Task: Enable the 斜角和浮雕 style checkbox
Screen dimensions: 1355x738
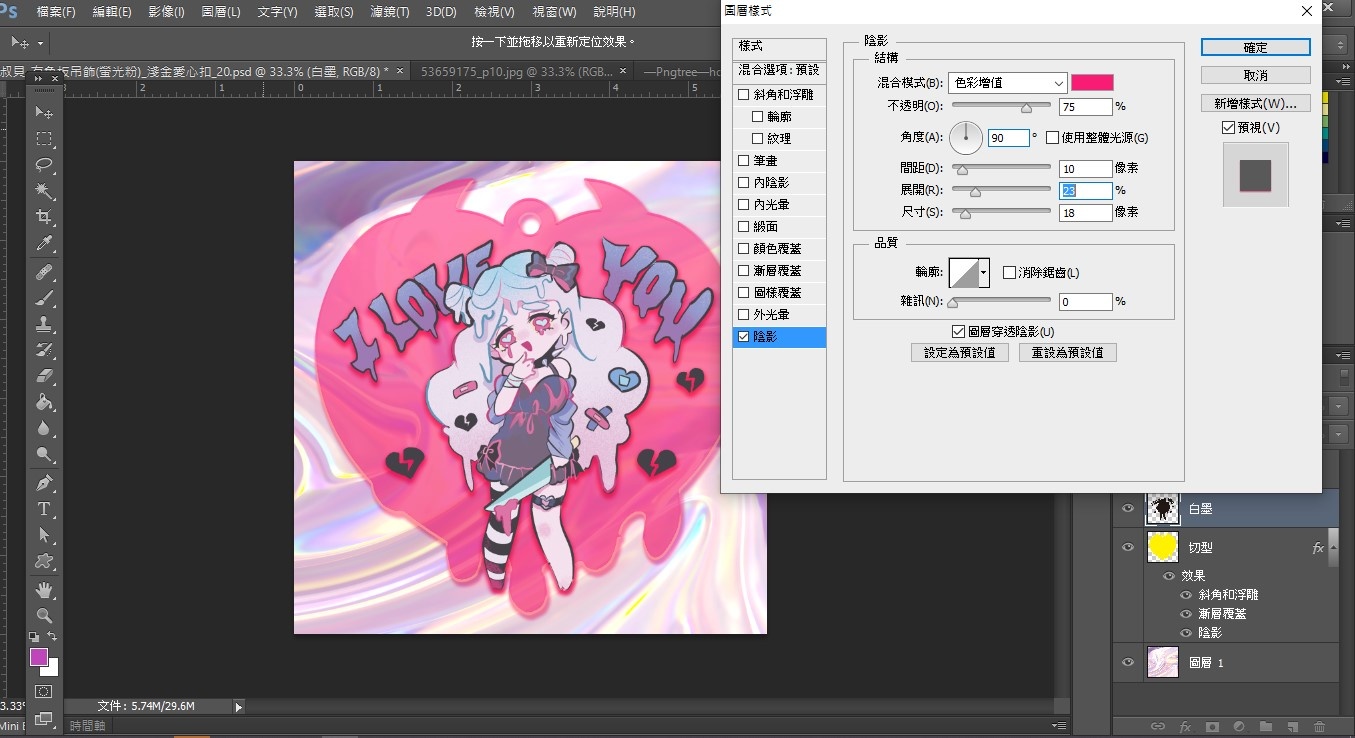Action: [x=743, y=95]
